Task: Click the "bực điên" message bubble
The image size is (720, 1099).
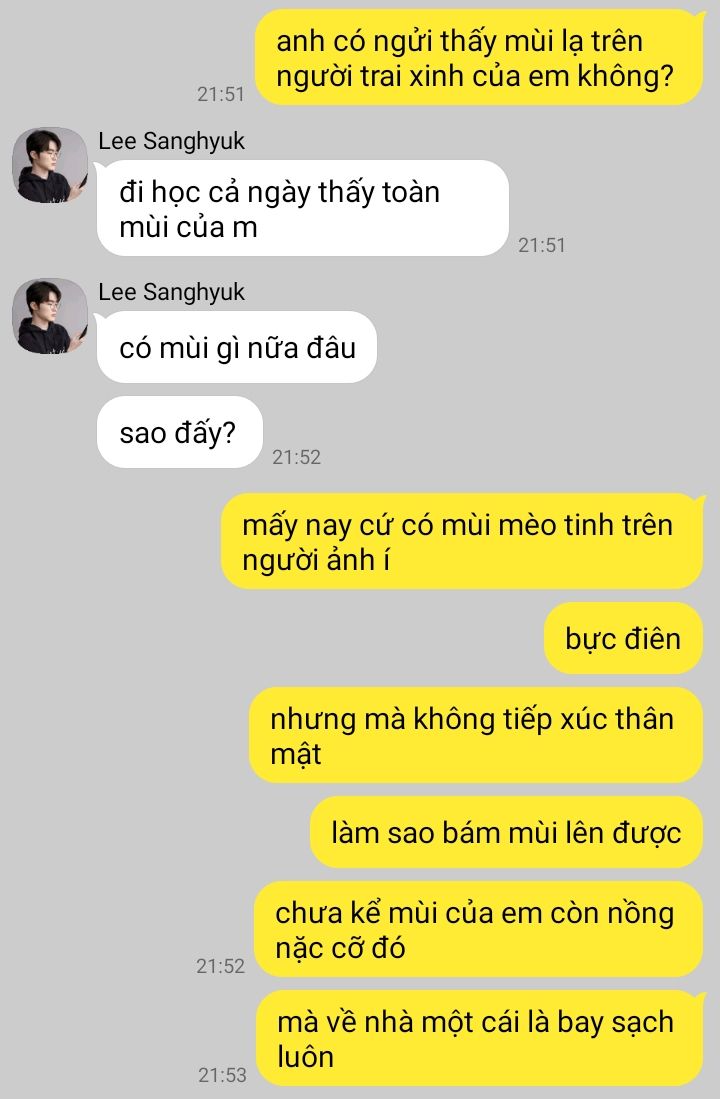Action: (623, 639)
